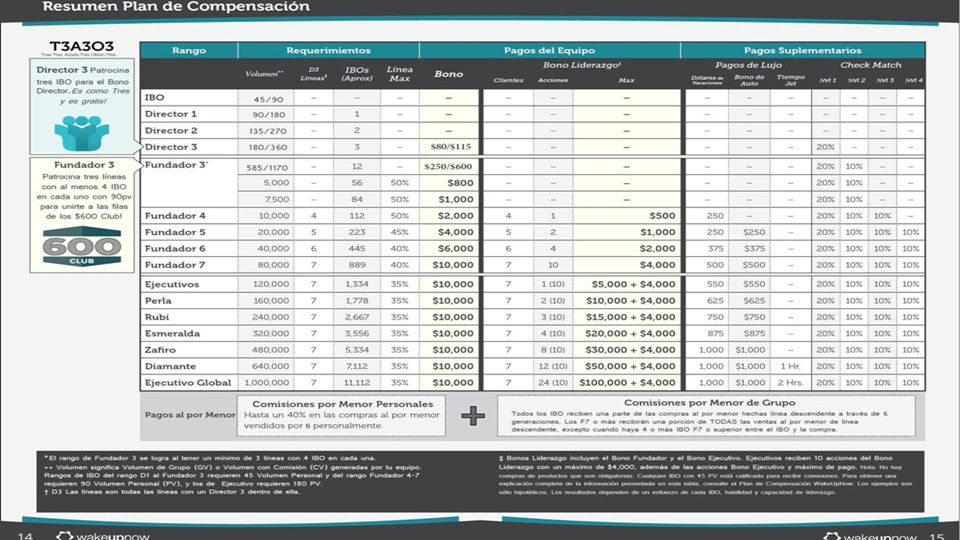
Task: Select the Director 1 row label
Action: (171, 114)
